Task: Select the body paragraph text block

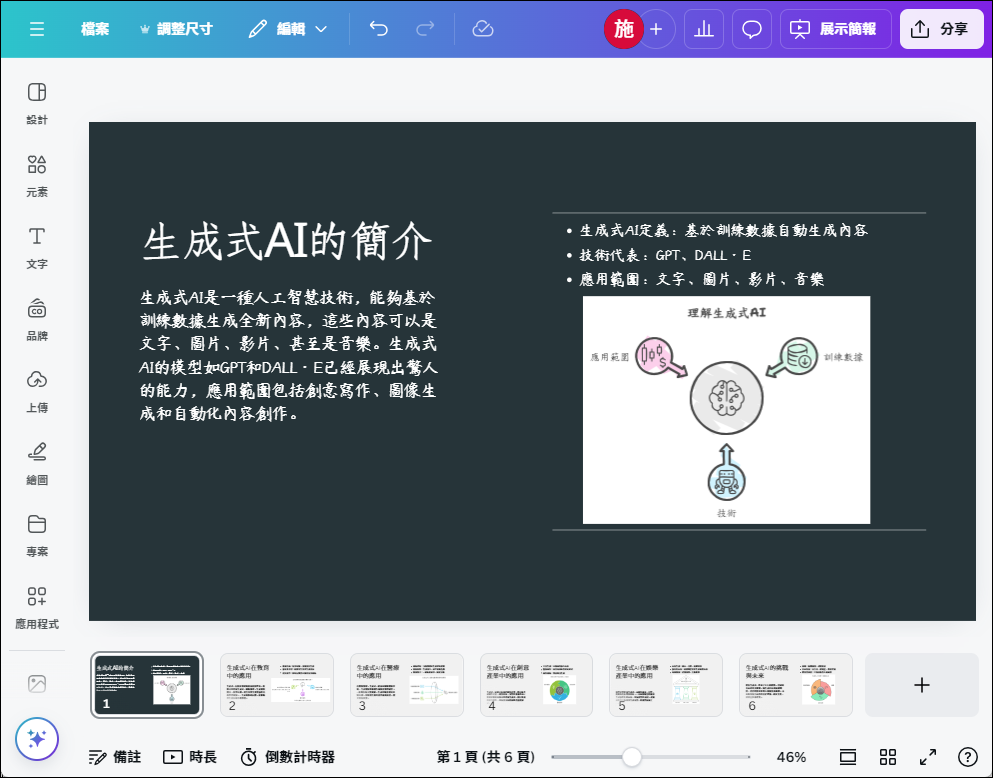Action: pyautogui.click(x=288, y=356)
